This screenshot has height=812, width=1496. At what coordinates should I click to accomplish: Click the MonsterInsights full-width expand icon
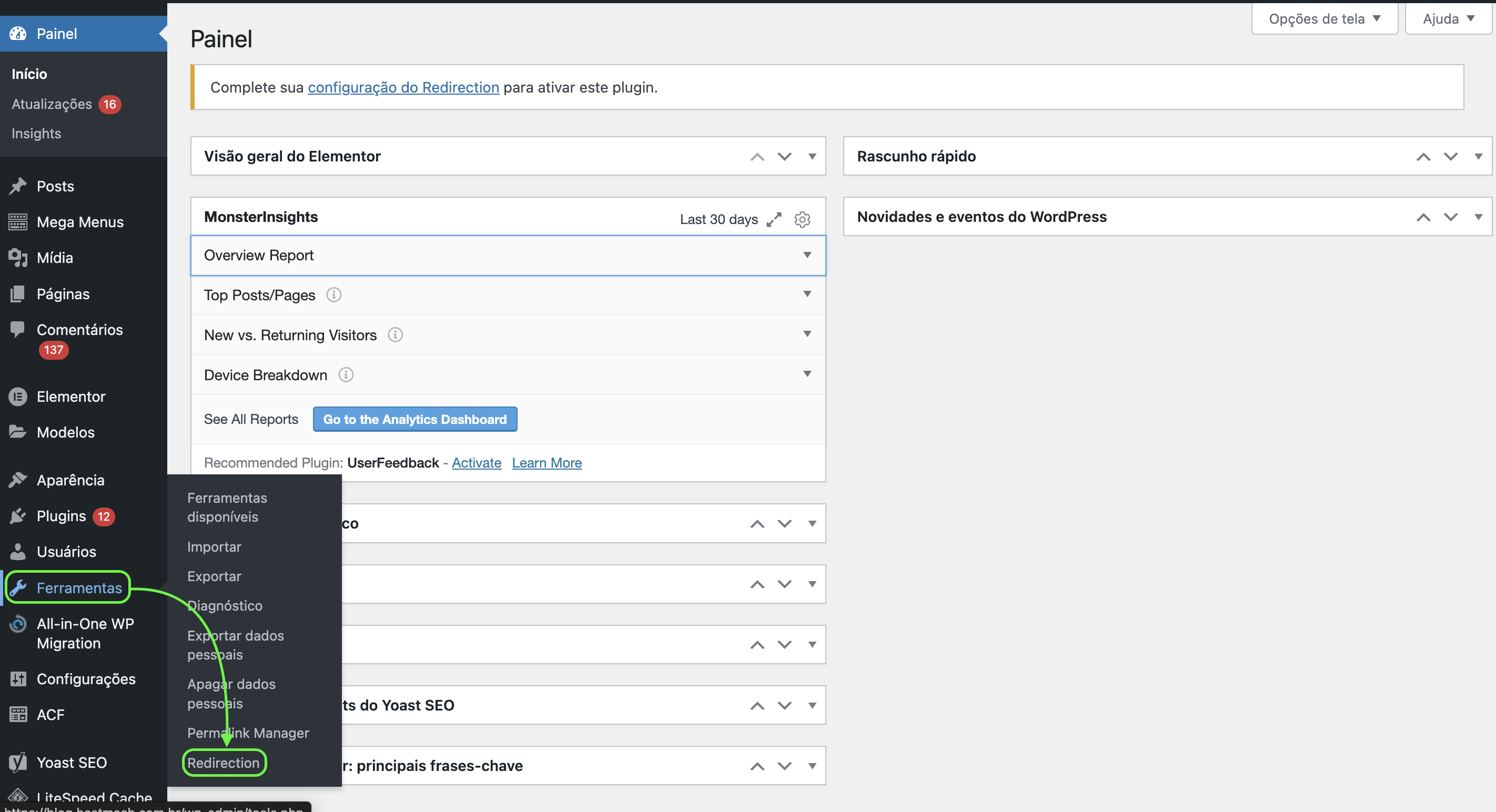(x=774, y=219)
